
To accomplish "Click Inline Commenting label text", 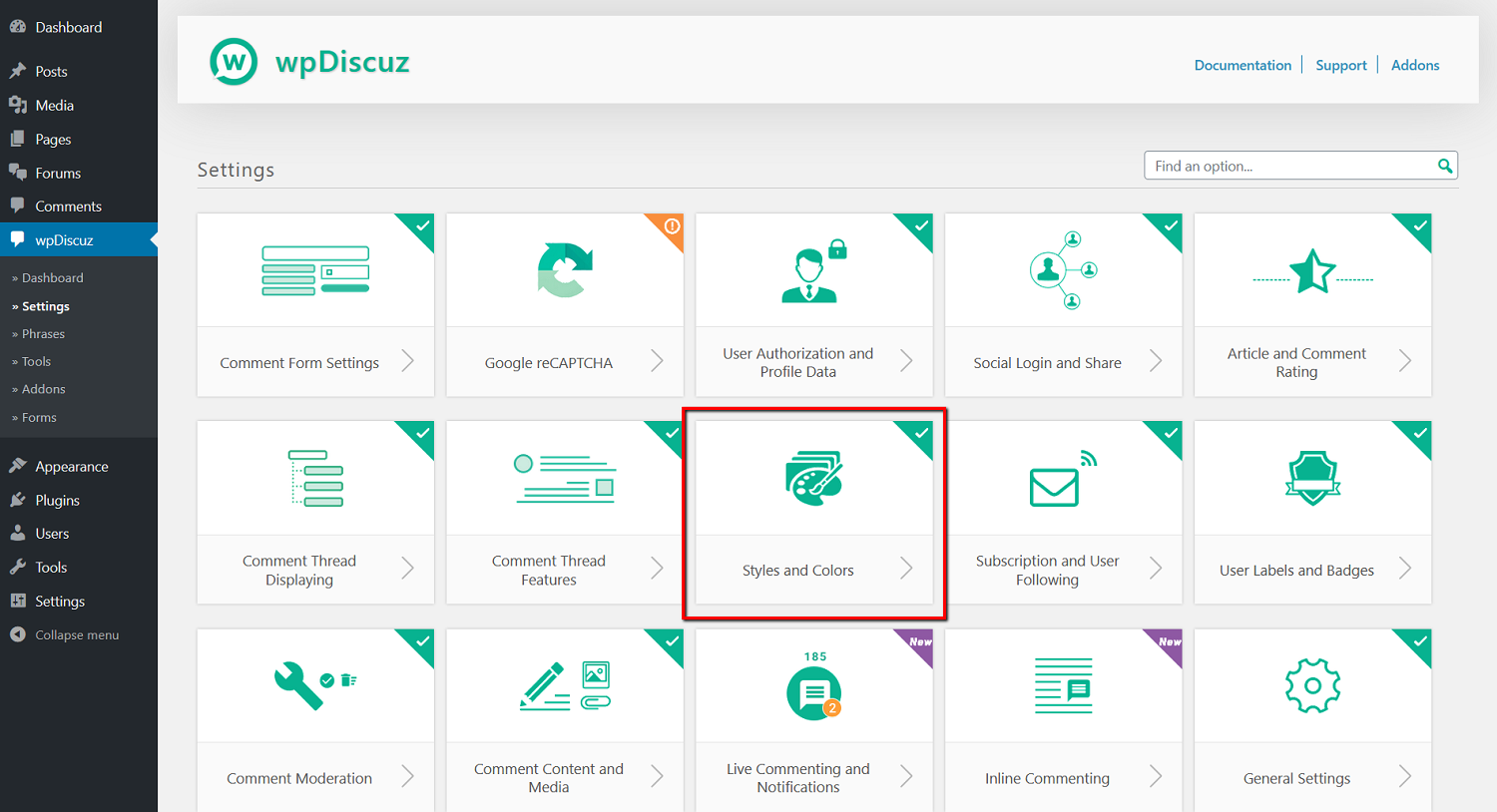I will [x=1047, y=778].
